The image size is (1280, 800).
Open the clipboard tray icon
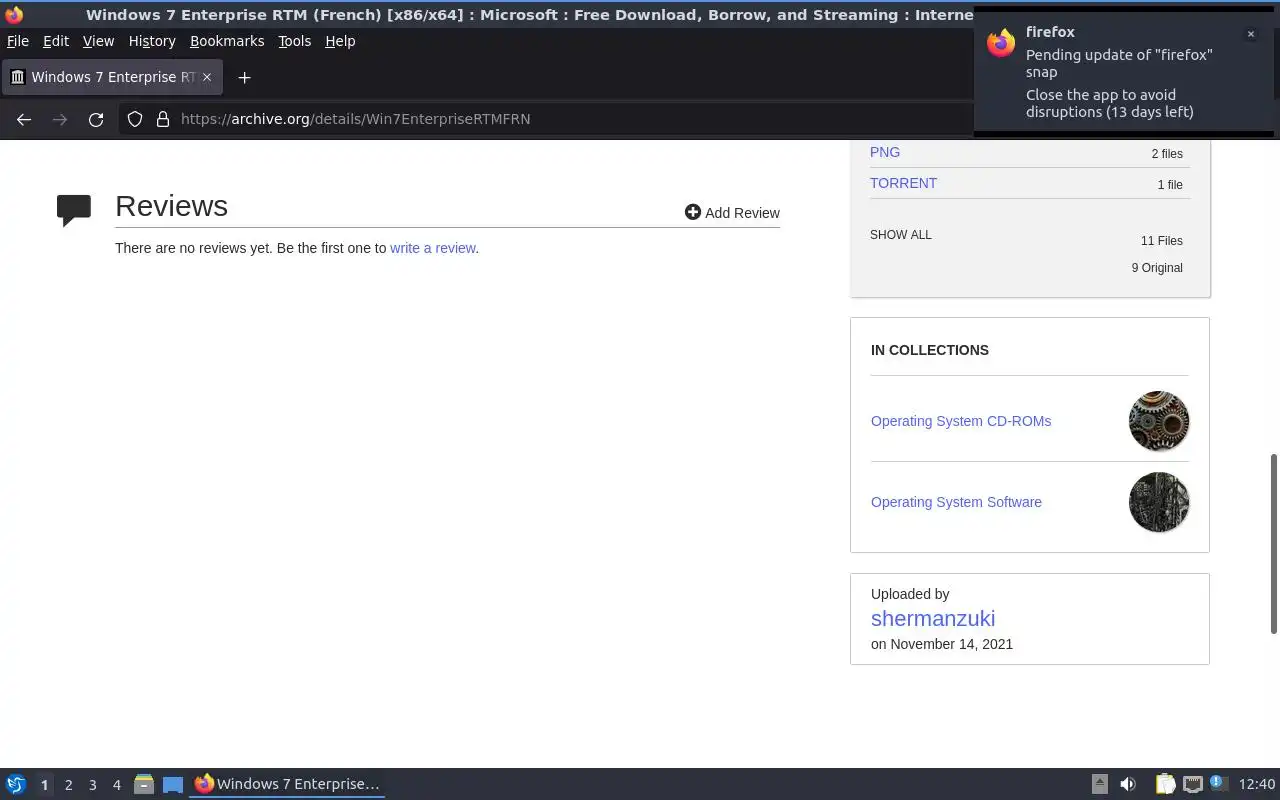point(1165,784)
